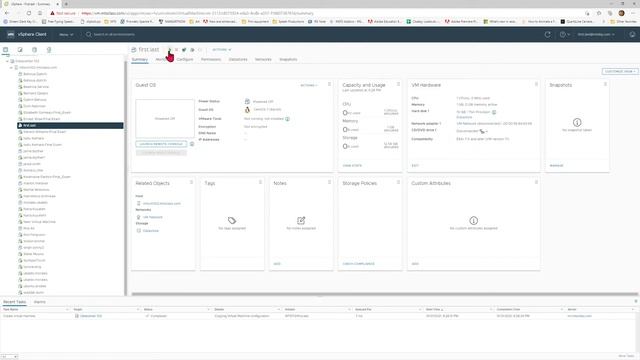Screen dimensions: 640x360
Task: Select the first last VM in tree
Action: click(x=70, y=126)
